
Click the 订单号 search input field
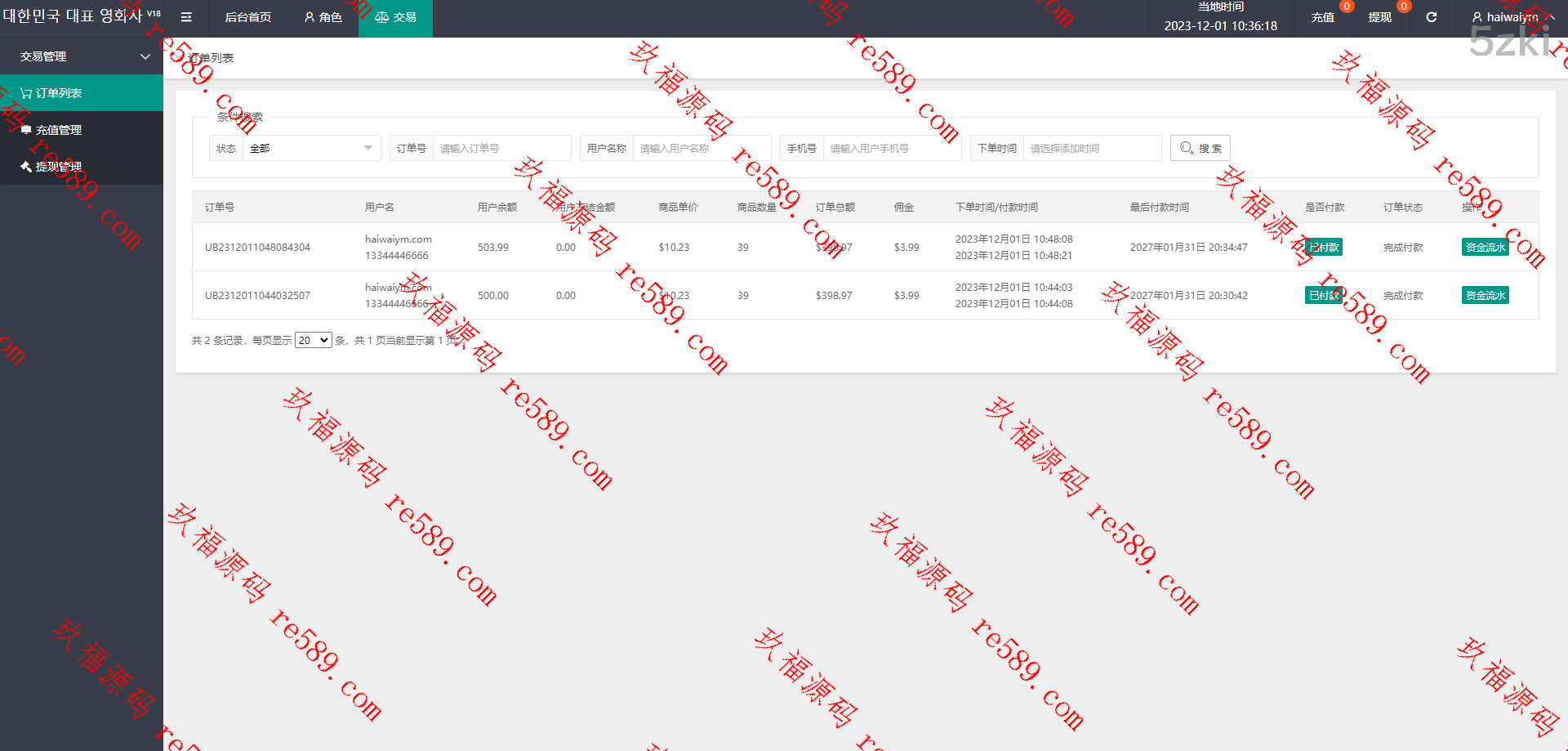(501, 148)
